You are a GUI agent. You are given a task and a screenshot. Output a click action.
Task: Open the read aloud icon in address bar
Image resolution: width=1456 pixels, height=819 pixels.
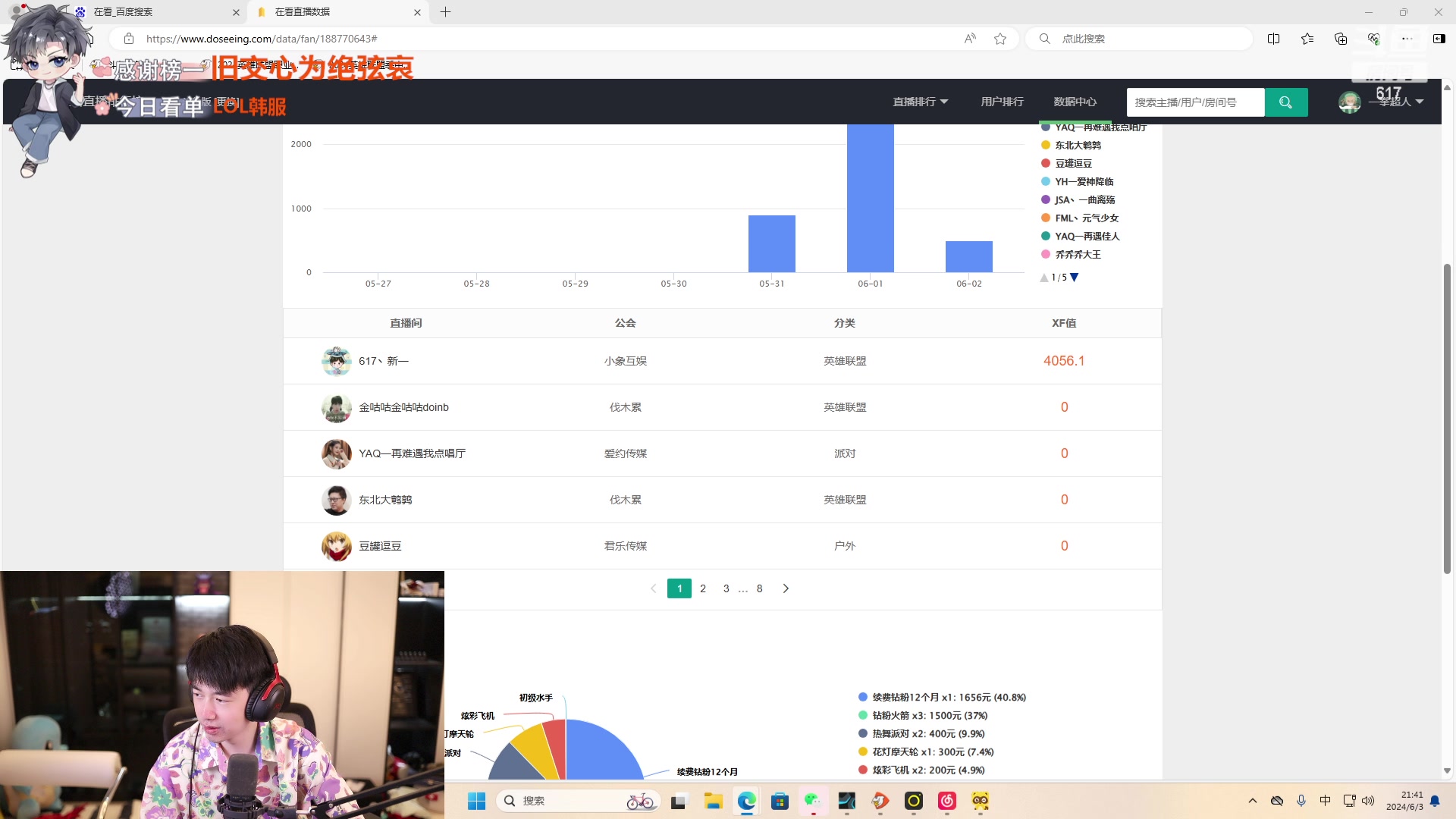[970, 39]
